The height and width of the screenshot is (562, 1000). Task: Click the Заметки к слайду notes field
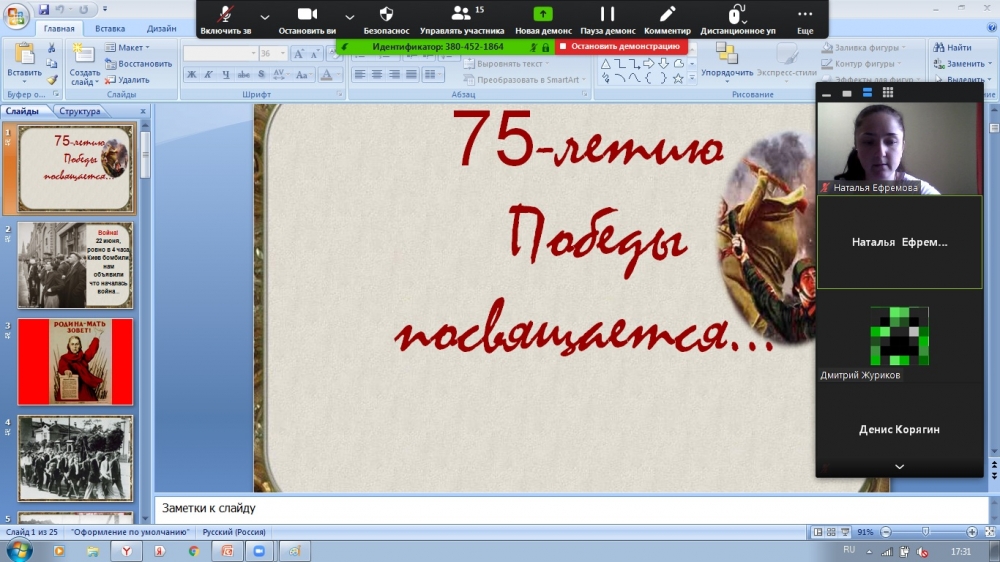571,508
